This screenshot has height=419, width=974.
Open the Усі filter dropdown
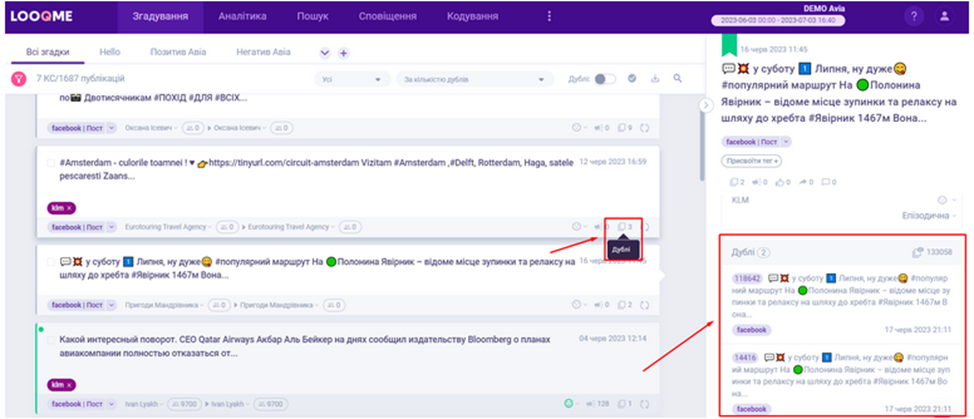pyautogui.click(x=352, y=79)
